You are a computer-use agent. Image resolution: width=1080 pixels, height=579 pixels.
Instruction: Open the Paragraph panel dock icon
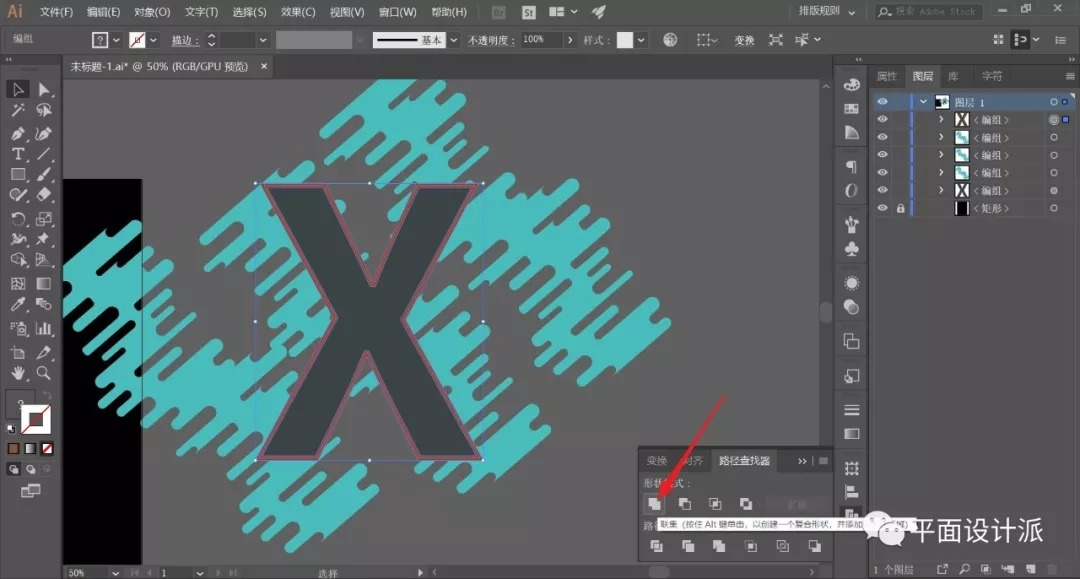(851, 167)
